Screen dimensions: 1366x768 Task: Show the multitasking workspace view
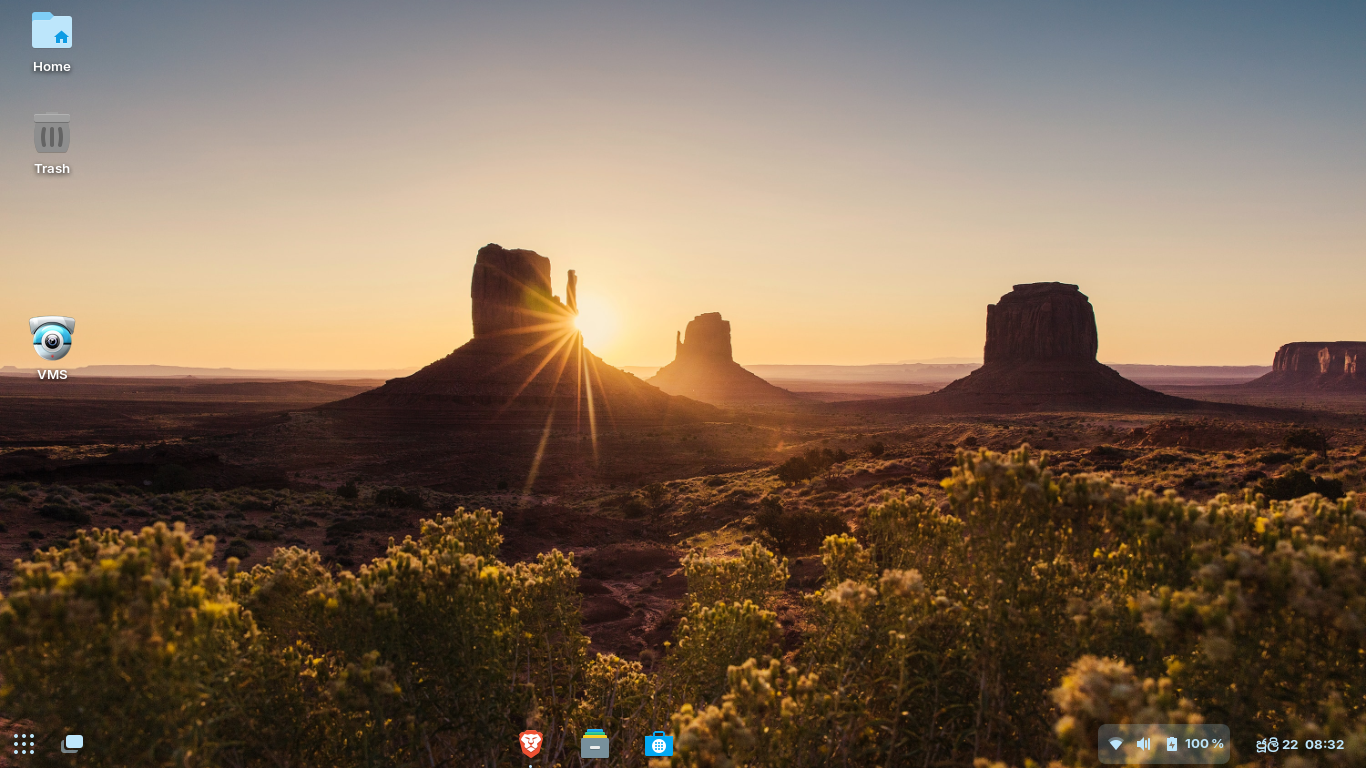pos(72,744)
